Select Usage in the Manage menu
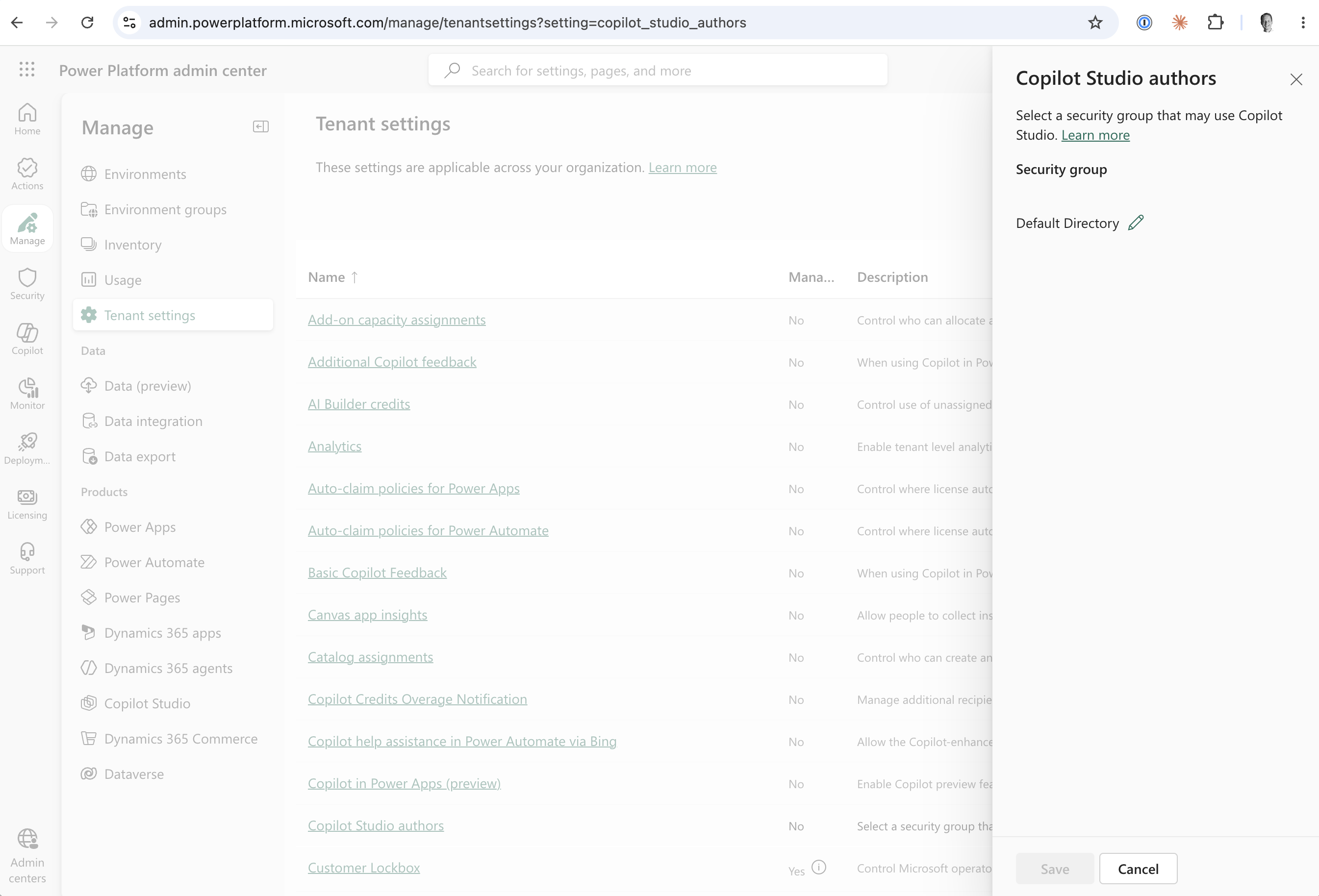This screenshot has width=1319, height=896. pyautogui.click(x=173, y=280)
